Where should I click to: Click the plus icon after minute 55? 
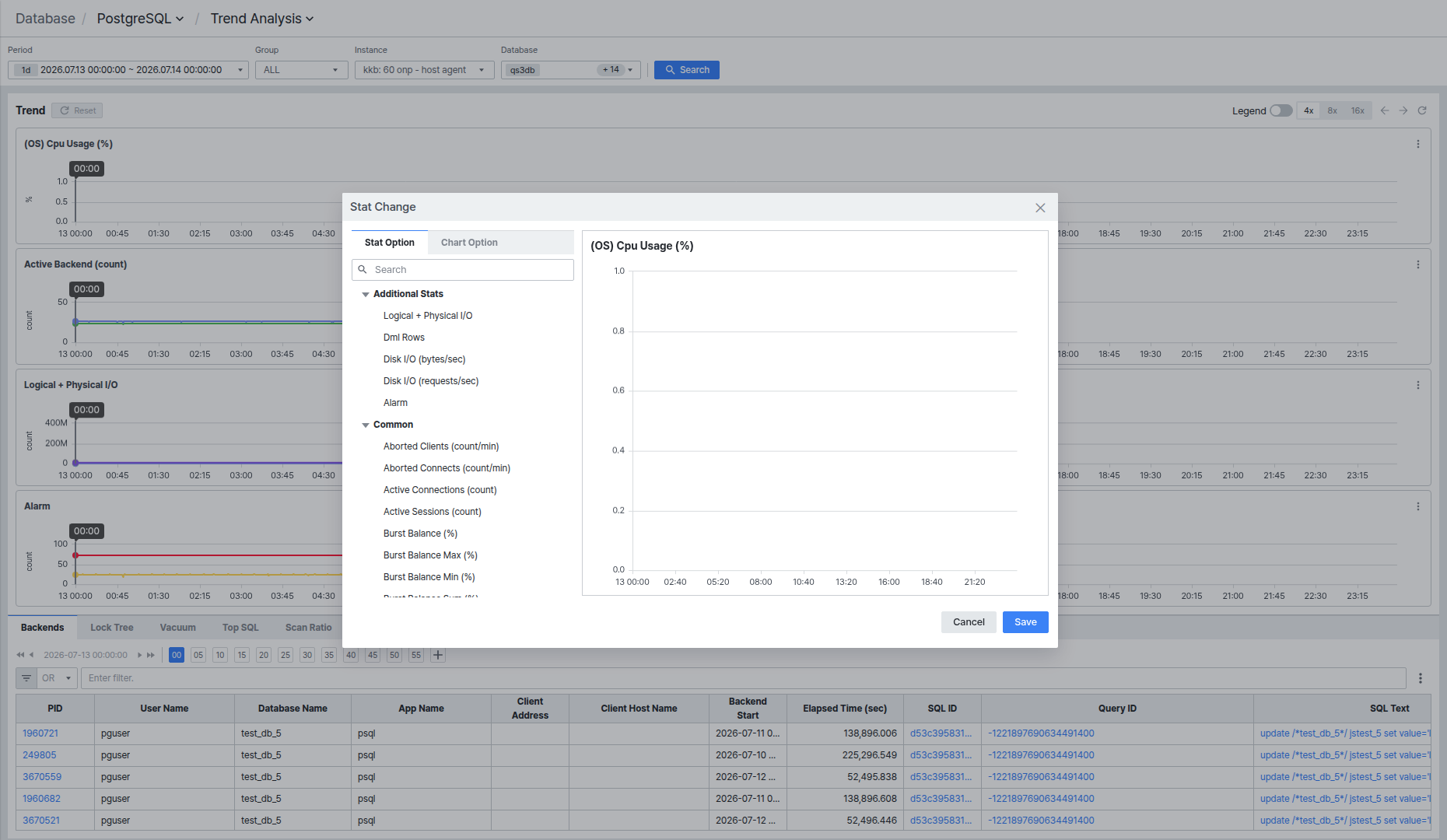tap(438, 655)
